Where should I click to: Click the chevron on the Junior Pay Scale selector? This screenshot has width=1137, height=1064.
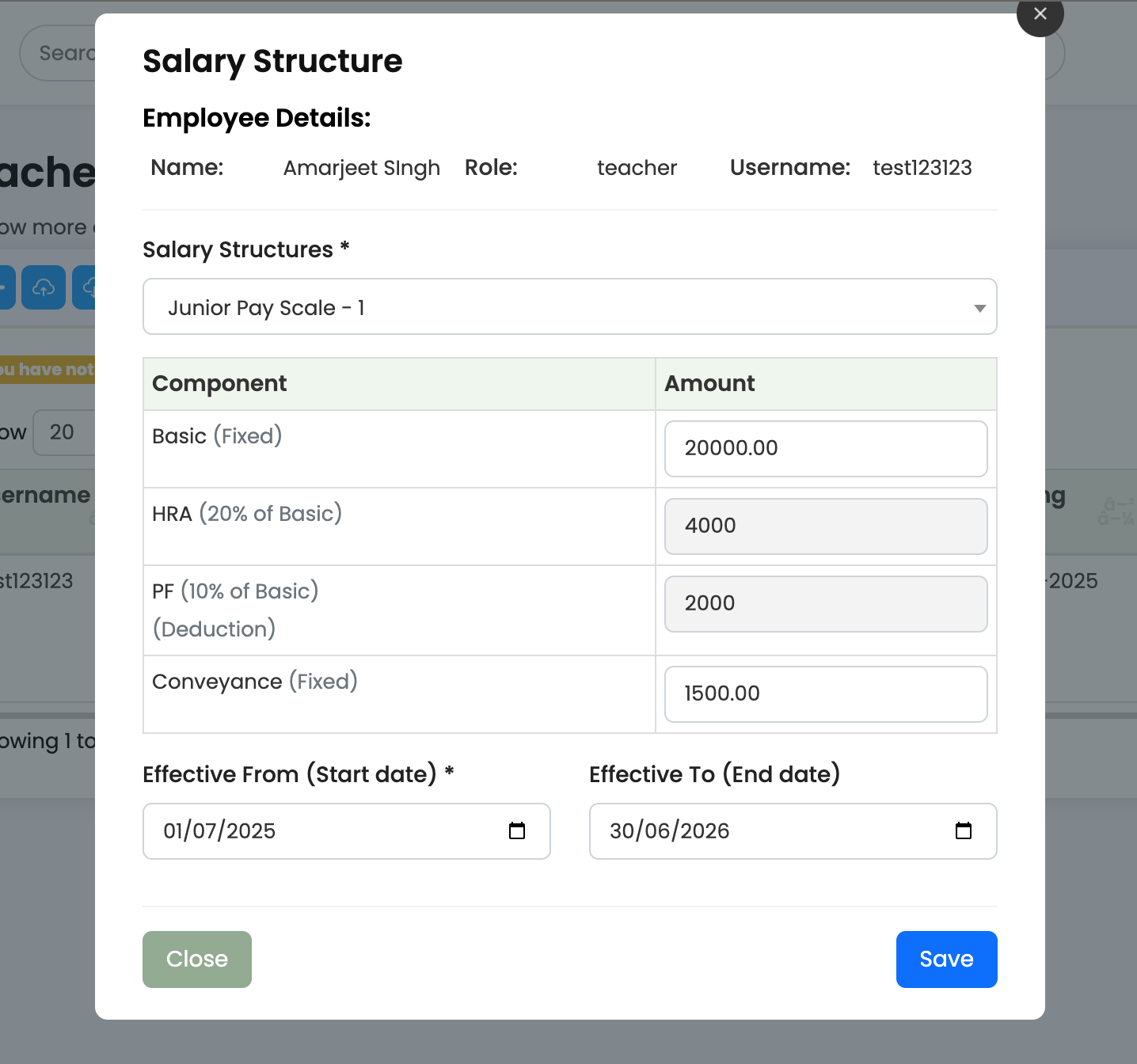[x=979, y=307]
